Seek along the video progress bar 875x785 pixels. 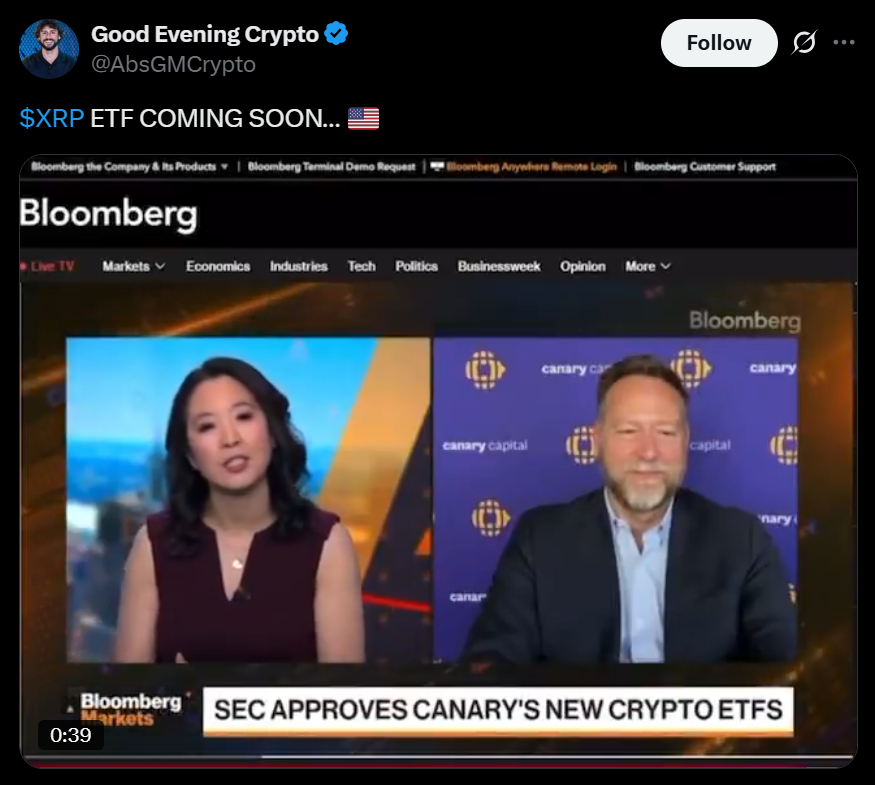pos(438,758)
